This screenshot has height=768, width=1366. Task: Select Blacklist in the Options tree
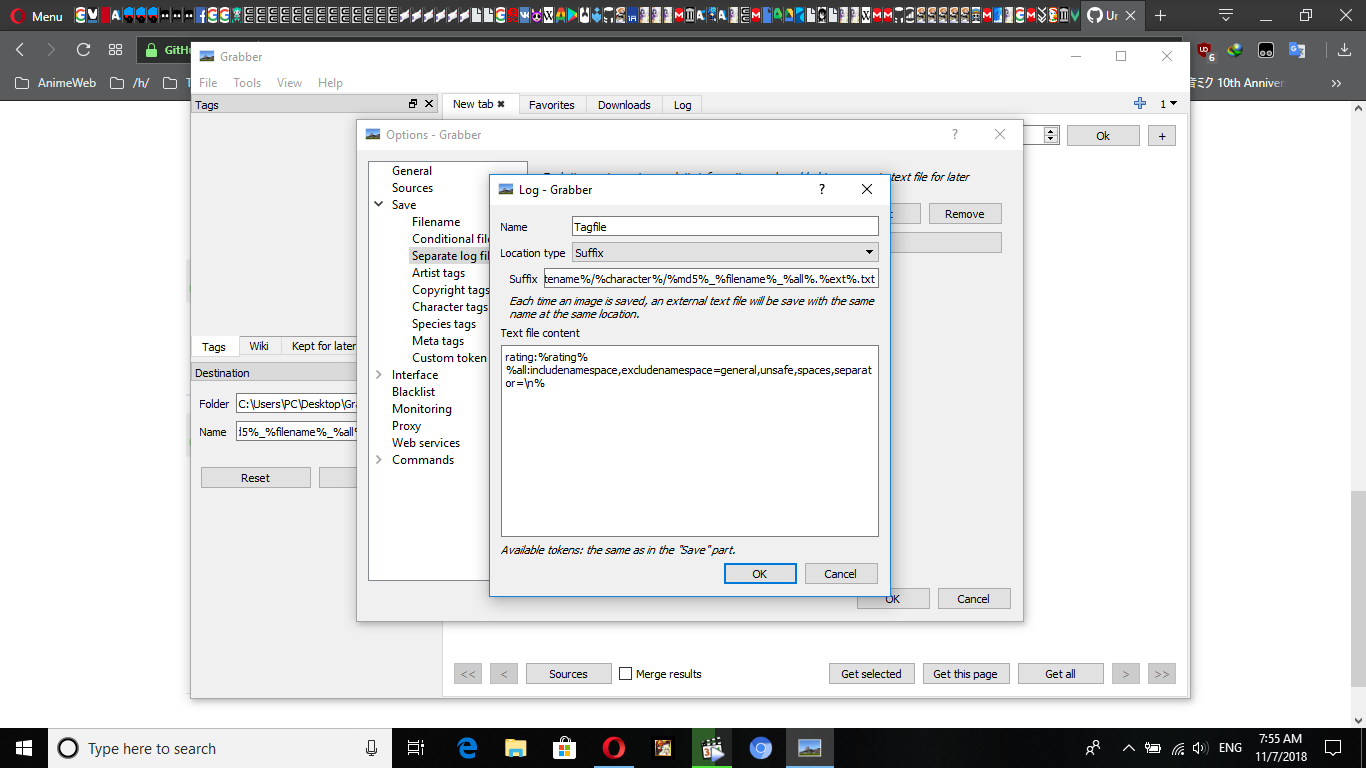[x=413, y=392]
